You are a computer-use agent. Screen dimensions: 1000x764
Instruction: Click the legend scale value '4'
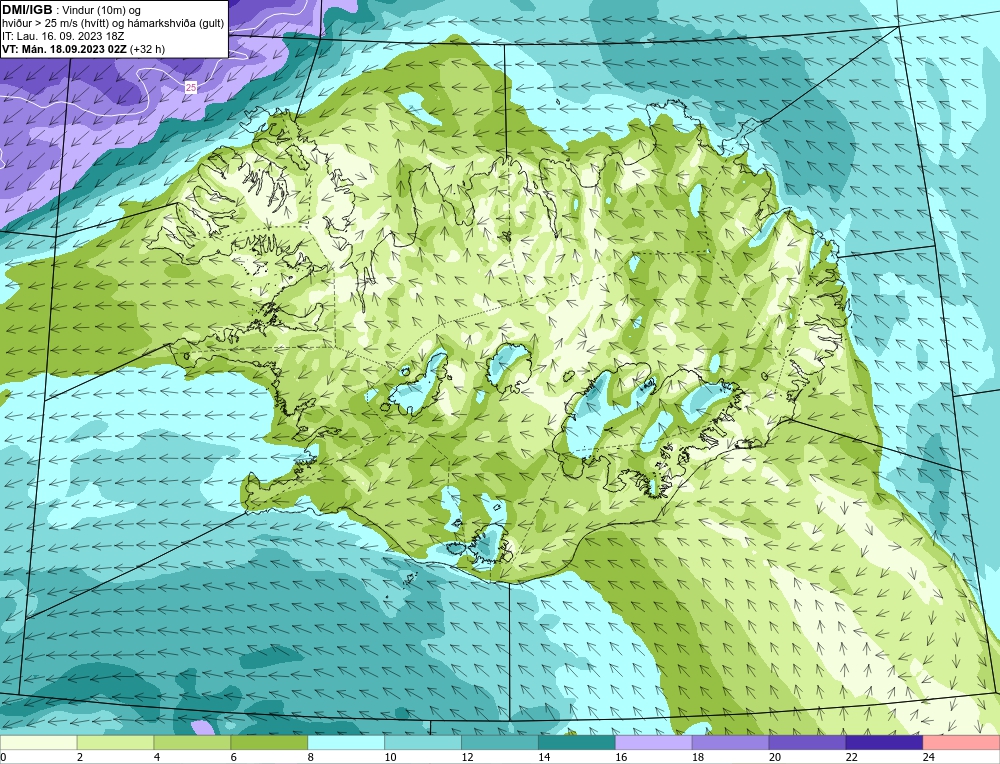pyautogui.click(x=157, y=757)
